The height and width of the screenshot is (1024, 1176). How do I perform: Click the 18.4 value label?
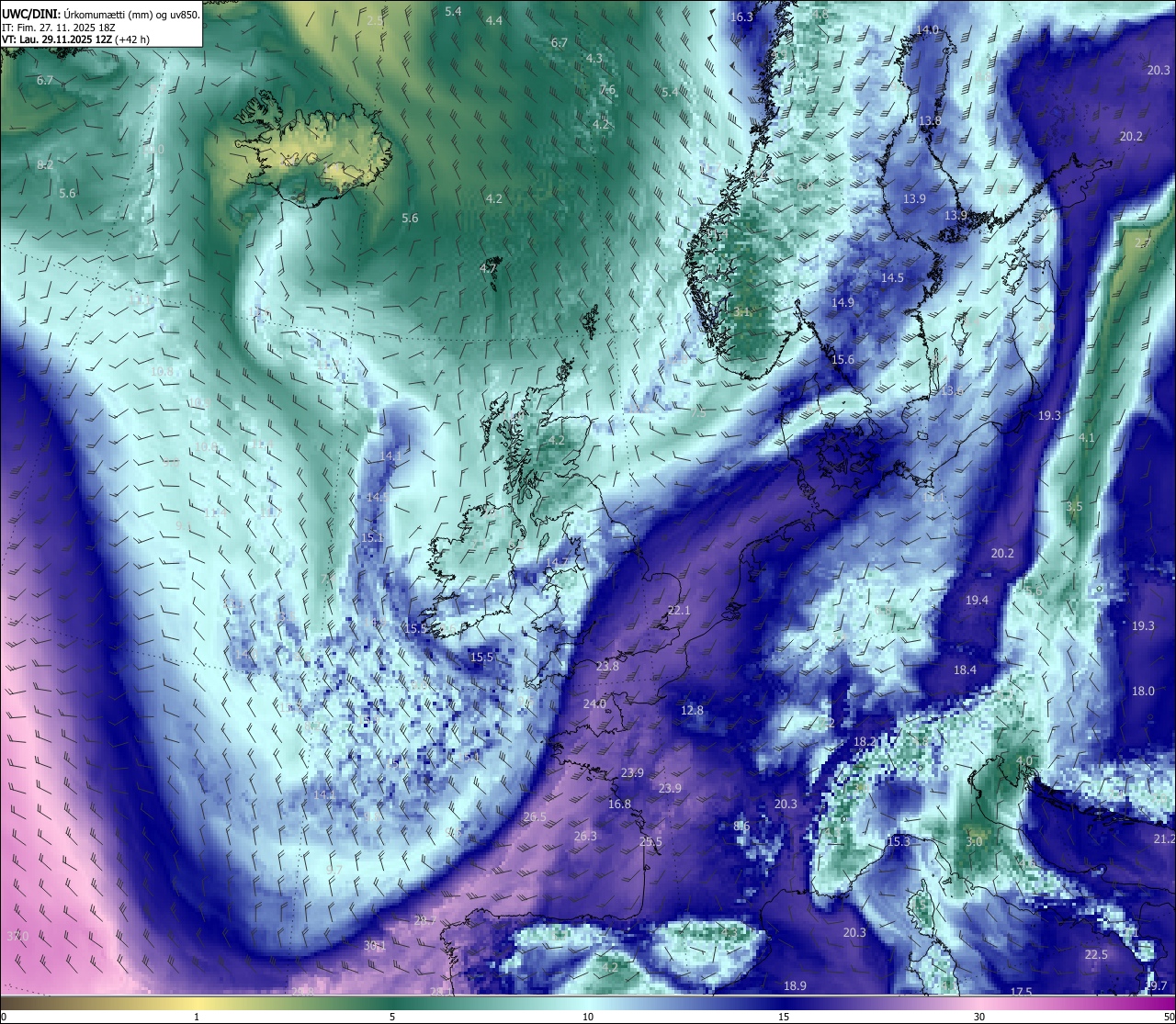(965, 670)
